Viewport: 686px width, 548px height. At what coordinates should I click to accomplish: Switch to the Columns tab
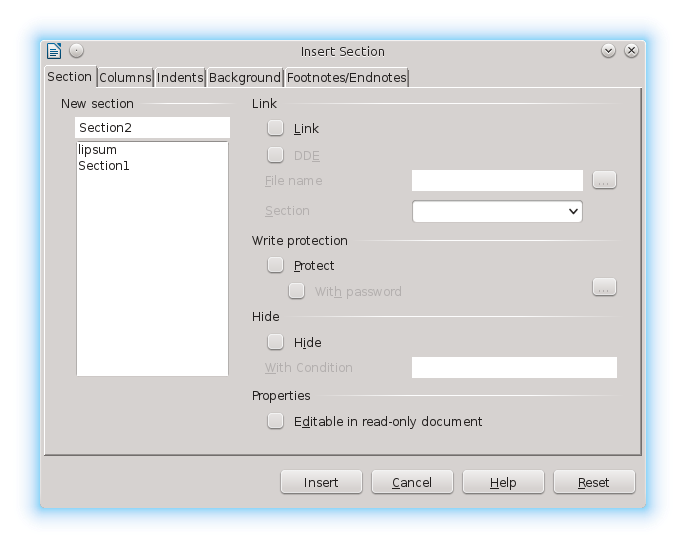click(125, 77)
